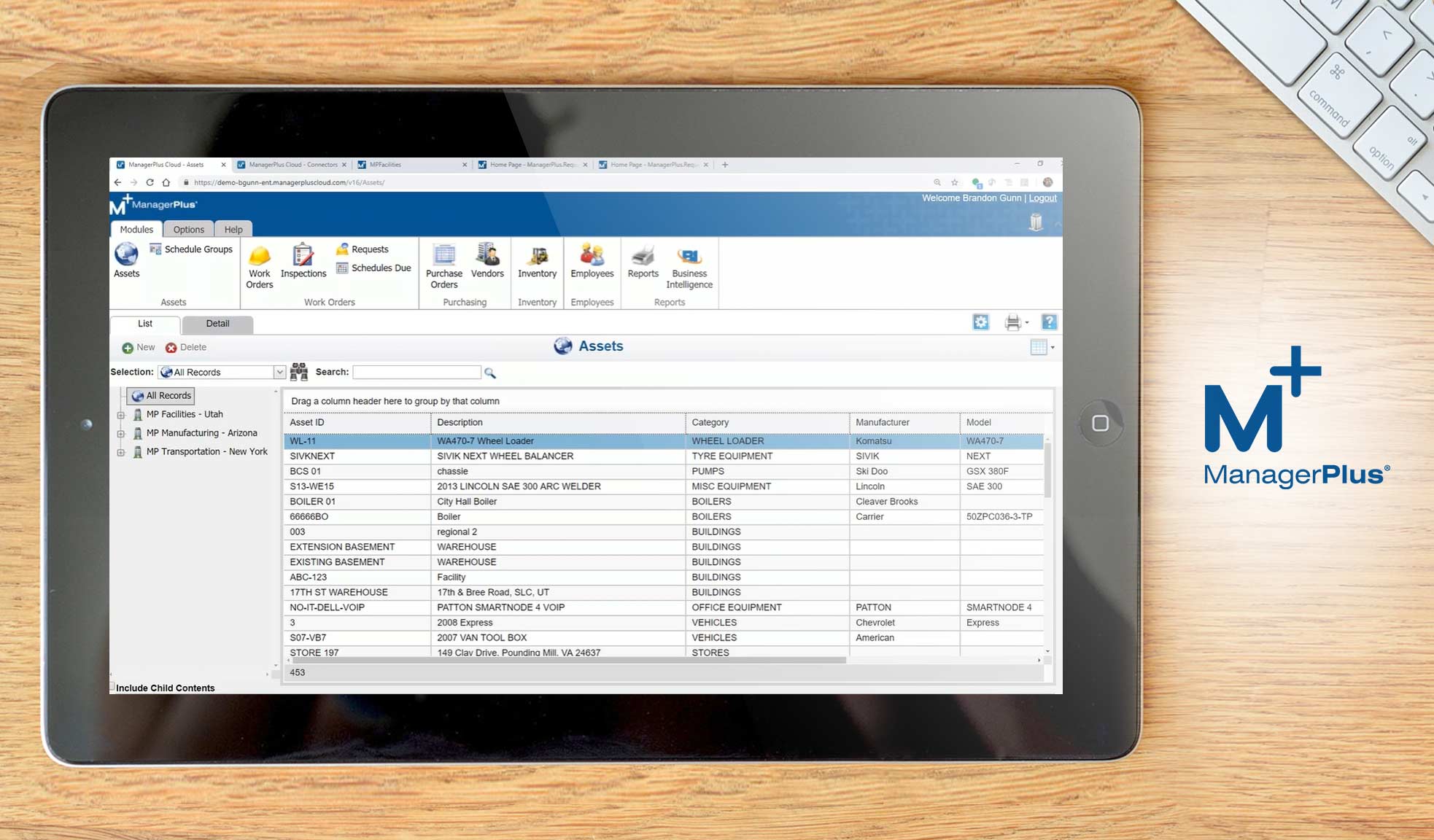This screenshot has height=840, width=1434.
Task: Expand the MP Manufacturing - Arizona node
Action: coord(122,432)
